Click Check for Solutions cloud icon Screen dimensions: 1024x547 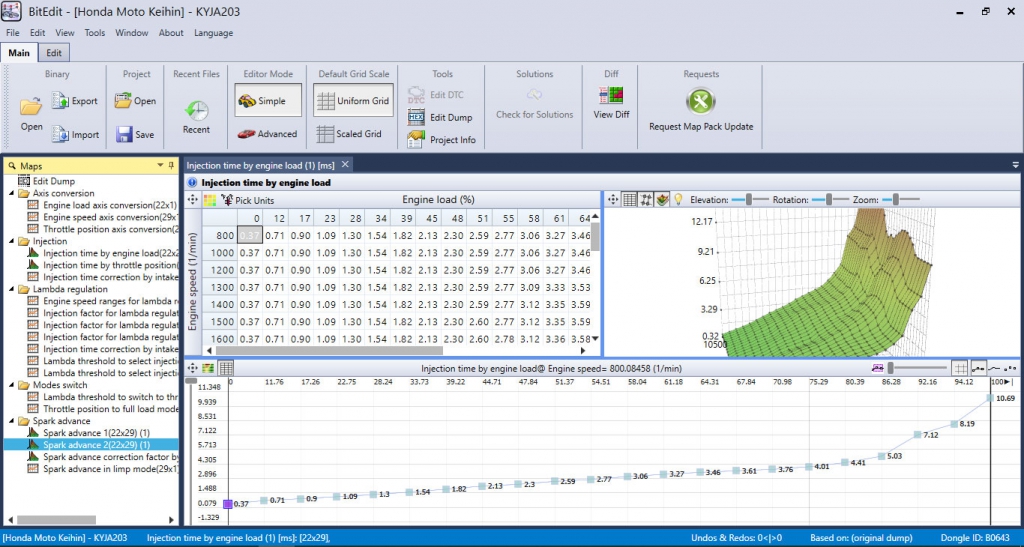pyautogui.click(x=534, y=95)
